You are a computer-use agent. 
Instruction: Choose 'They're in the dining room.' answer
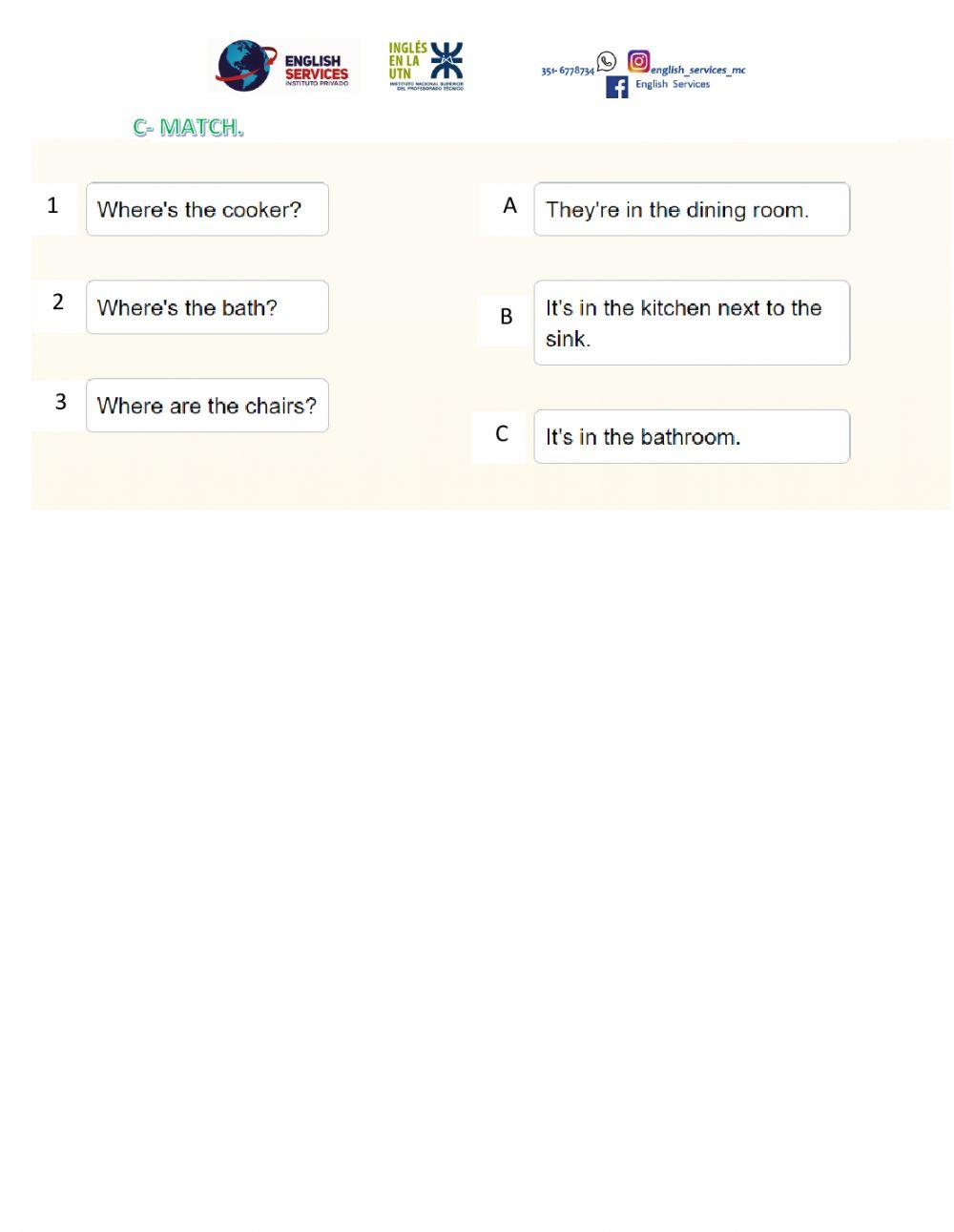pyautogui.click(x=692, y=209)
